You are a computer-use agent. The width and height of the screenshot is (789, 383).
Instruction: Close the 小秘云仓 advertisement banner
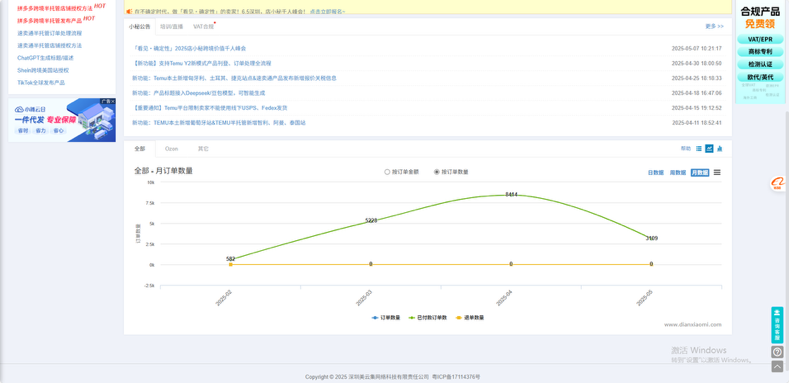coord(113,102)
